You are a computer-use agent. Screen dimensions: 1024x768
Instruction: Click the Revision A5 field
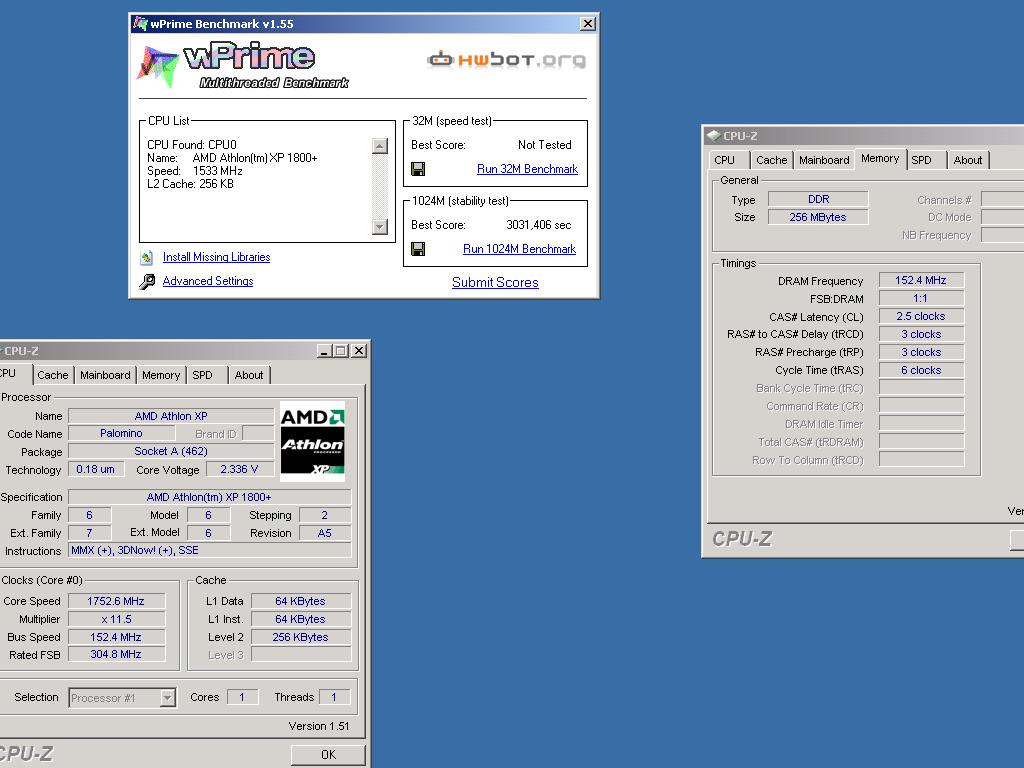(325, 533)
